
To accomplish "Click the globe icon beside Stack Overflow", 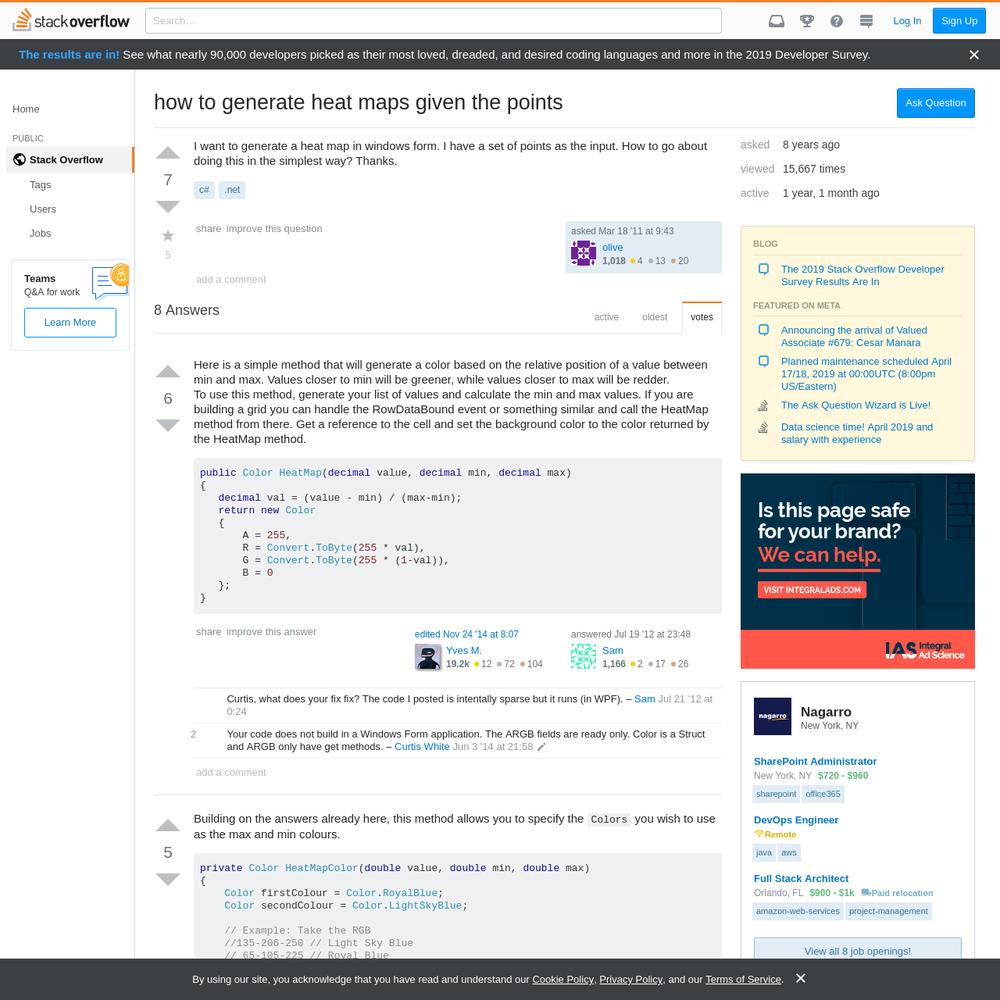I will [20, 159].
